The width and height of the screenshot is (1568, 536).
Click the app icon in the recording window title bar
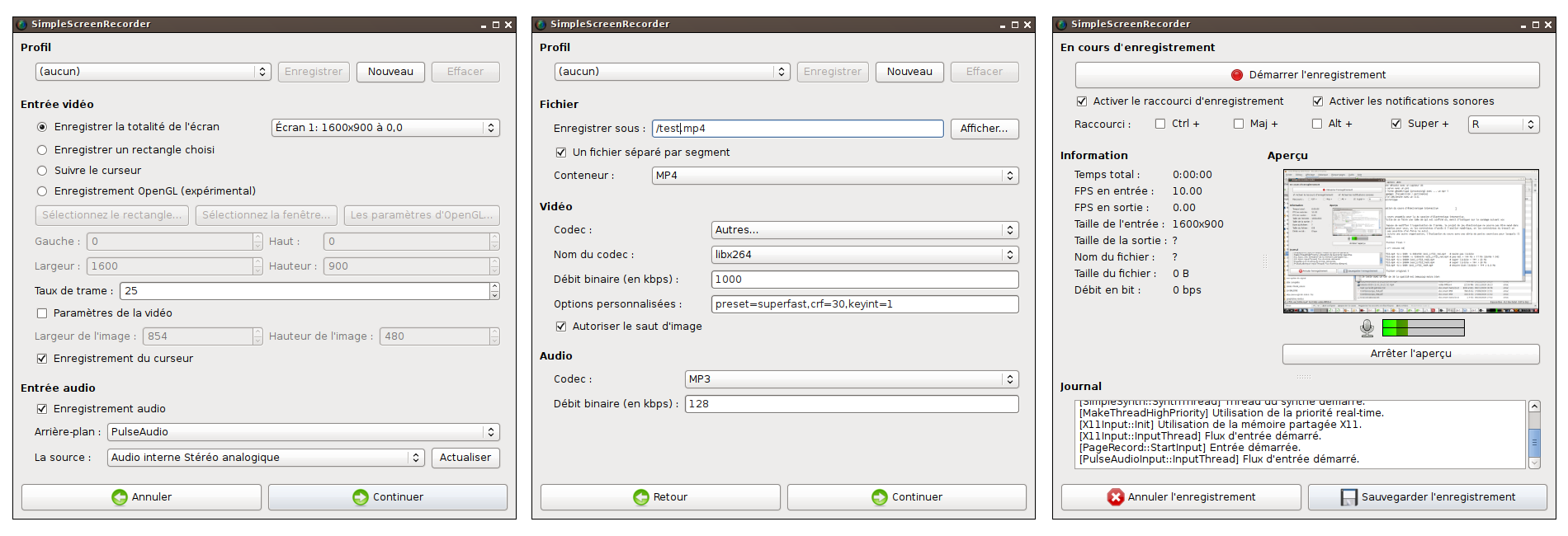point(1062,25)
